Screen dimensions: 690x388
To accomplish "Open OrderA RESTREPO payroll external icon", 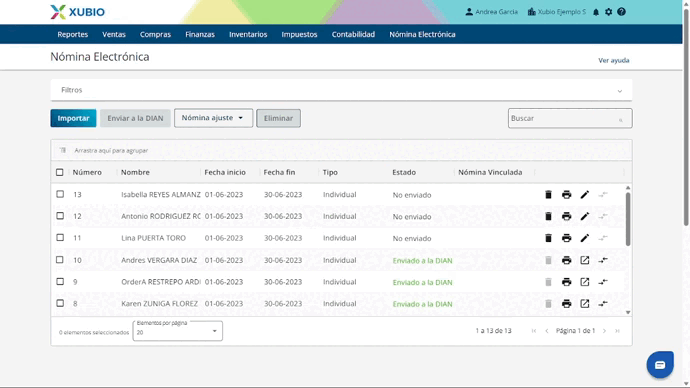I will 584,282.
